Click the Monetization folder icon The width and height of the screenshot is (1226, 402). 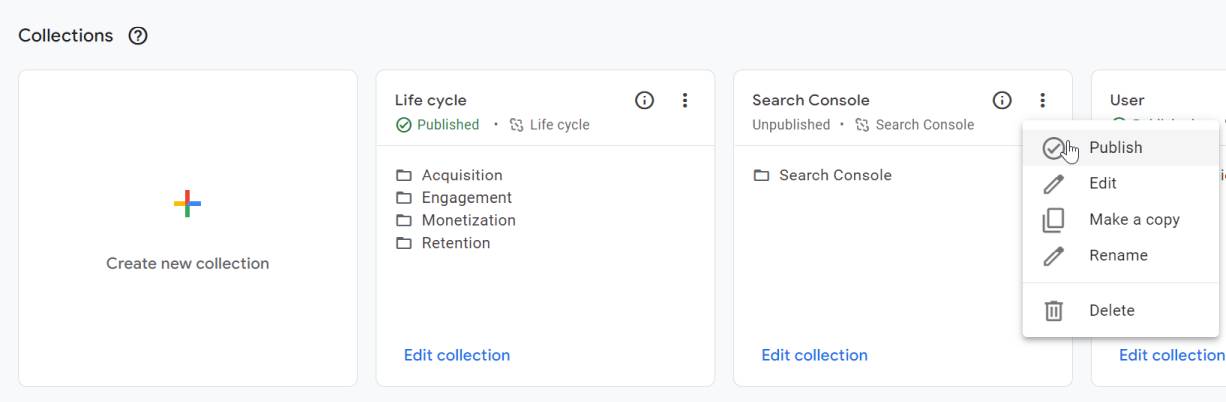pyautogui.click(x=404, y=220)
